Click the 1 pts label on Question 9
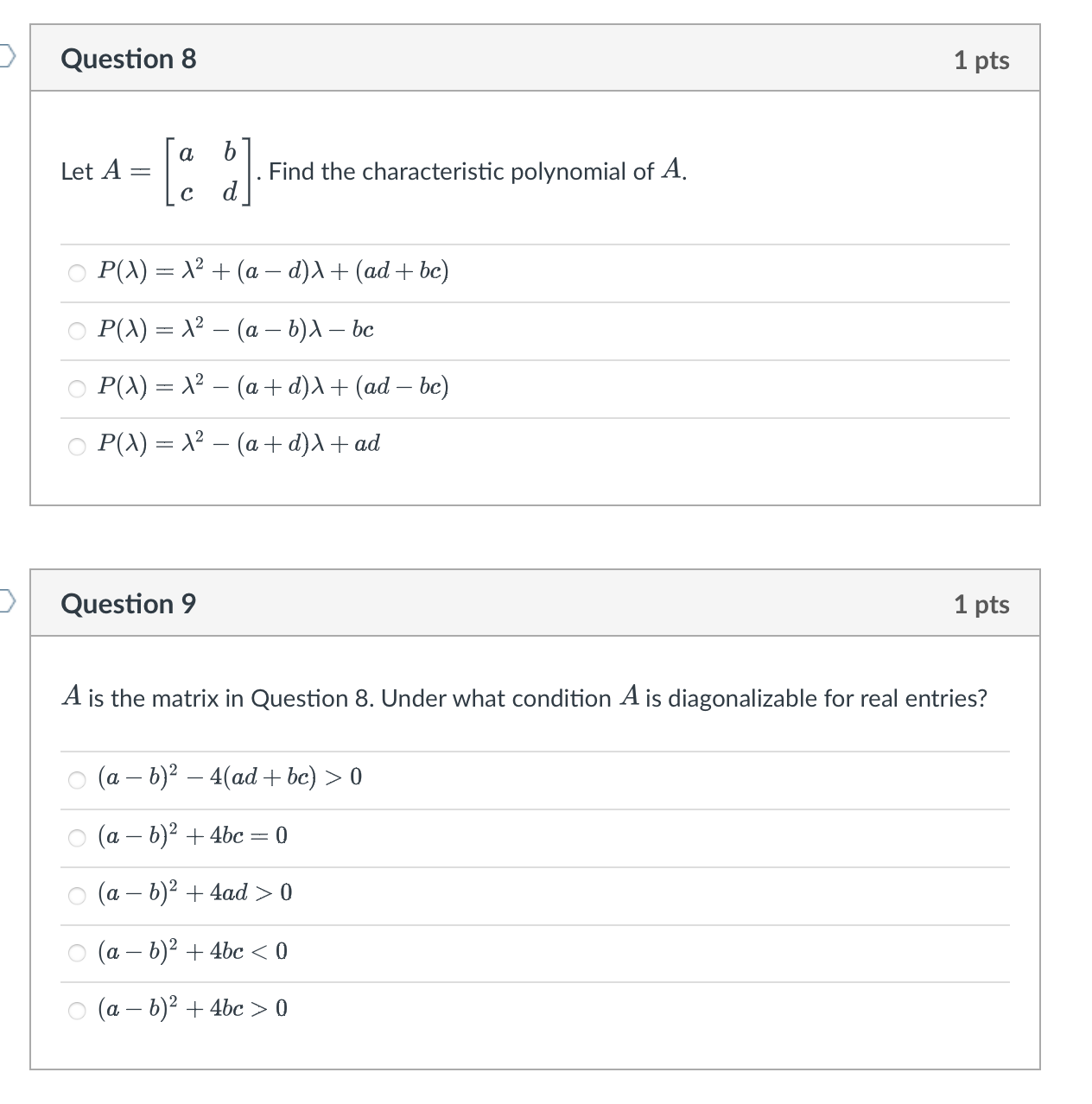The height and width of the screenshot is (1104, 1092). tap(982, 605)
